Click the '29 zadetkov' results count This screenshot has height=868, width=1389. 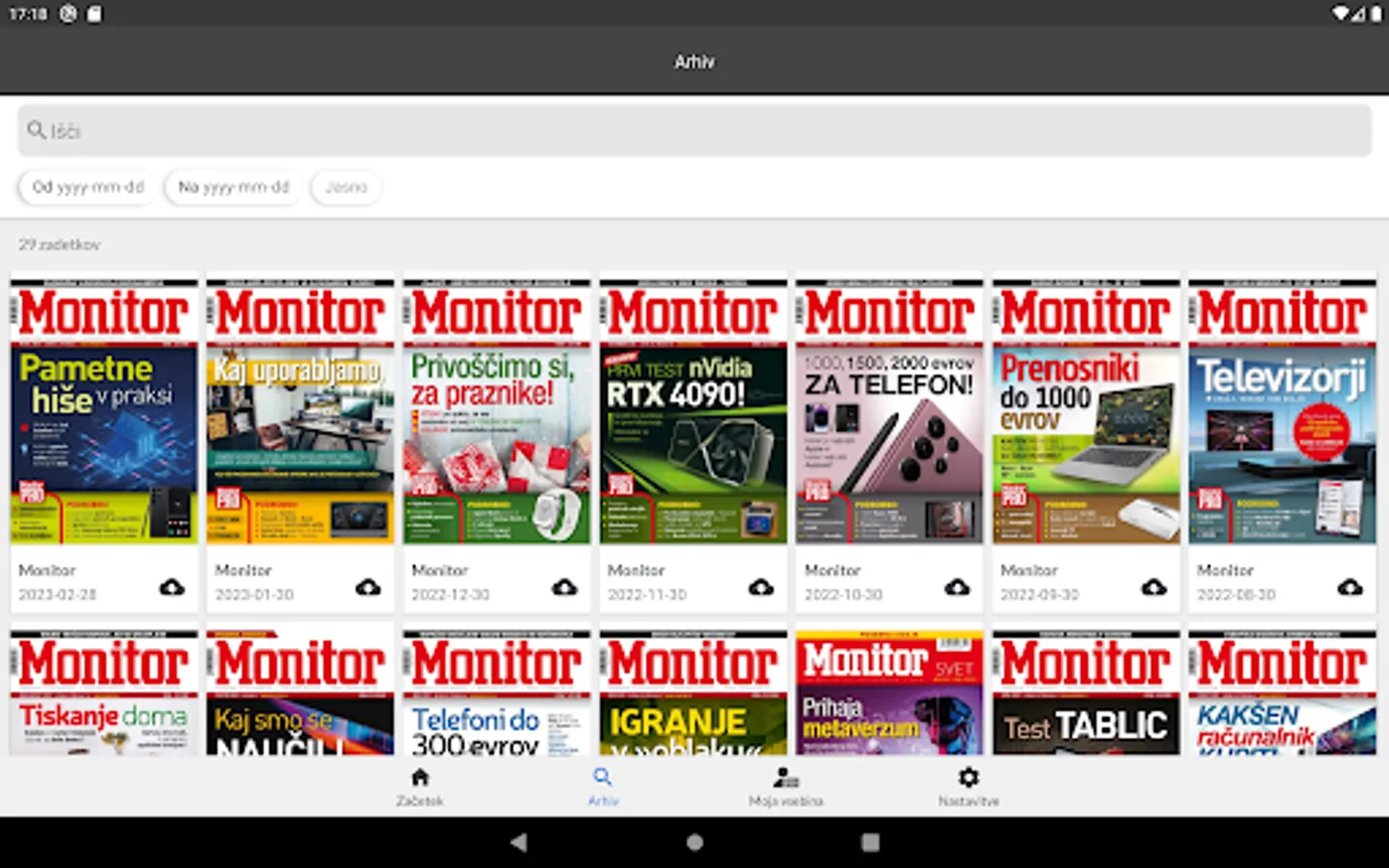[x=60, y=245]
